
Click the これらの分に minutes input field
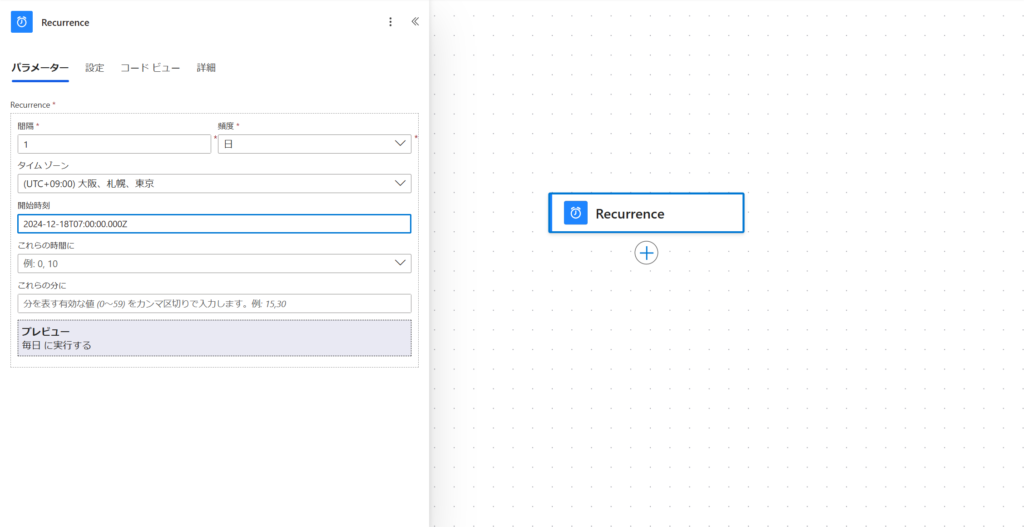point(214,304)
